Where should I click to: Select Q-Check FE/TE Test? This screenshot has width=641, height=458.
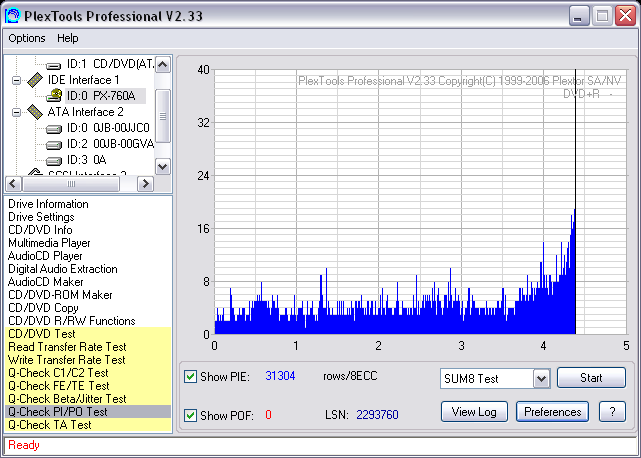[x=88, y=386]
